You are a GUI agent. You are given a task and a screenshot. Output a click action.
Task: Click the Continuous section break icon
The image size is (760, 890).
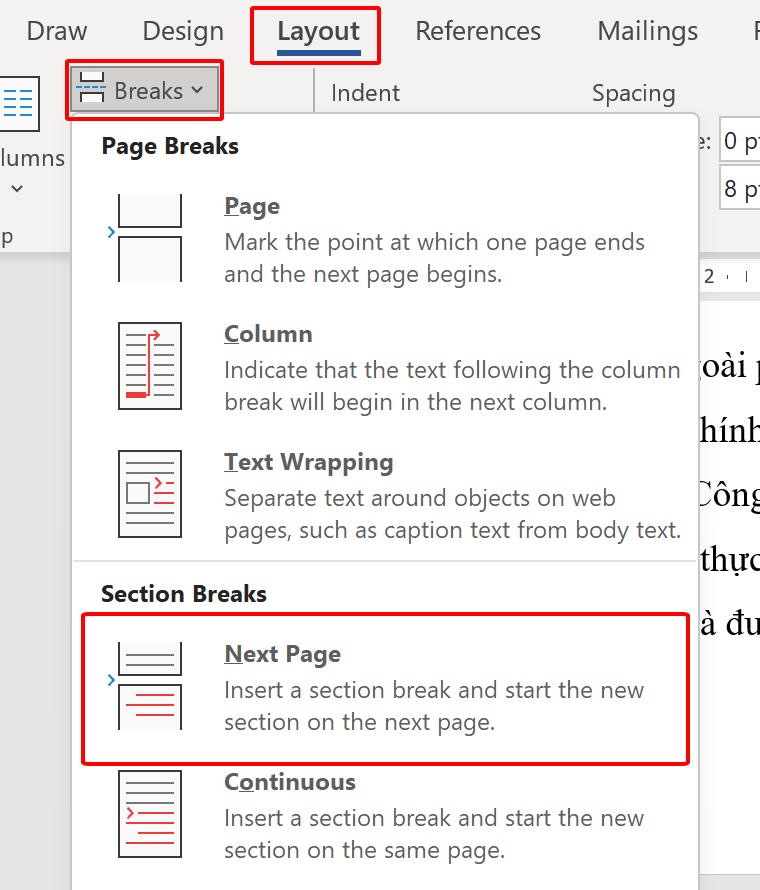click(150, 814)
